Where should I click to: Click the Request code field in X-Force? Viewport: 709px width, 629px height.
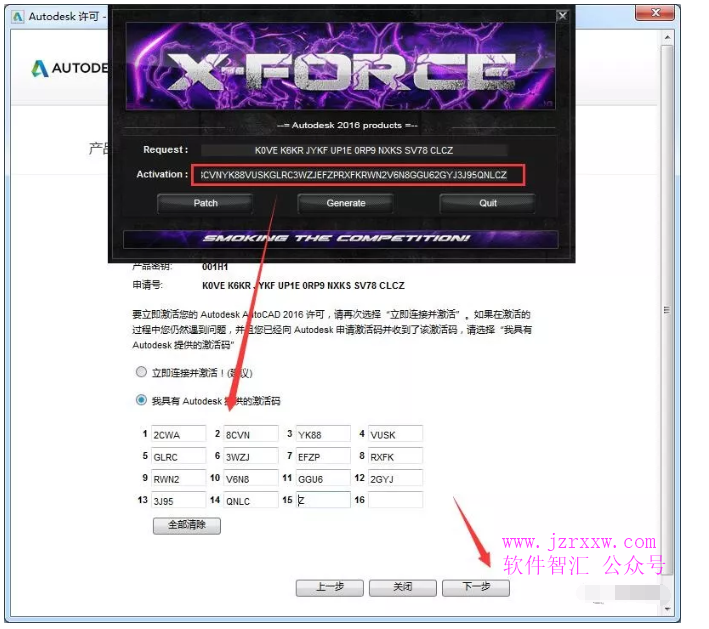tap(354, 150)
